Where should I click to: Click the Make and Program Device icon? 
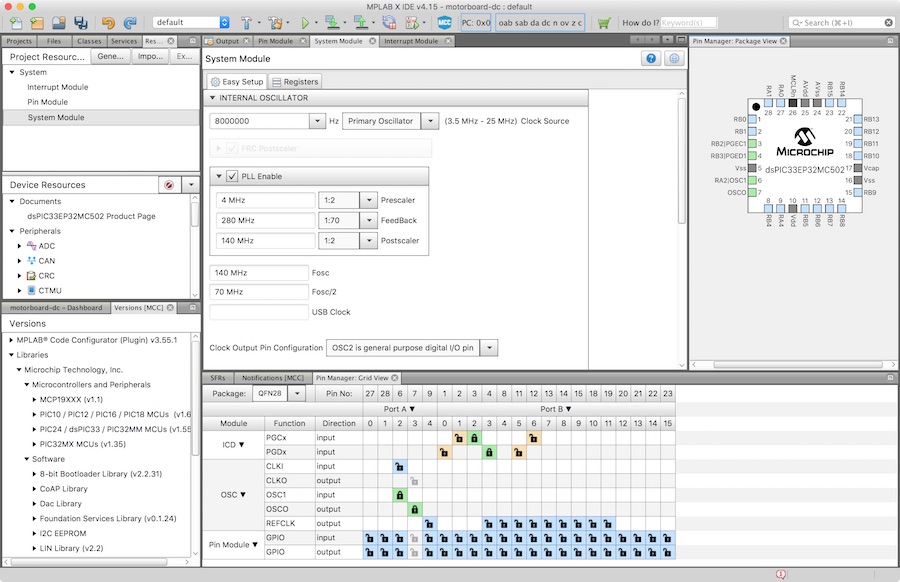point(332,22)
